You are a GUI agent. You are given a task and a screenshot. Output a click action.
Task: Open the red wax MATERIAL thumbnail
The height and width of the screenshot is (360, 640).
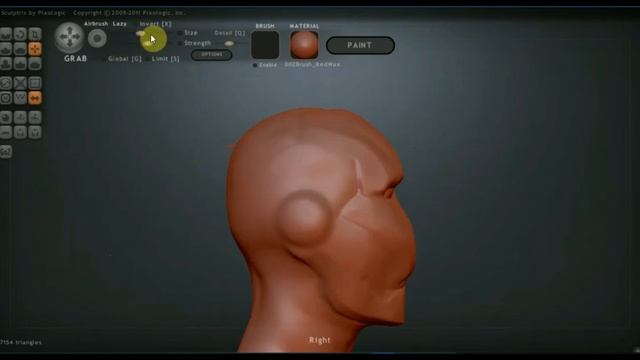(304, 45)
